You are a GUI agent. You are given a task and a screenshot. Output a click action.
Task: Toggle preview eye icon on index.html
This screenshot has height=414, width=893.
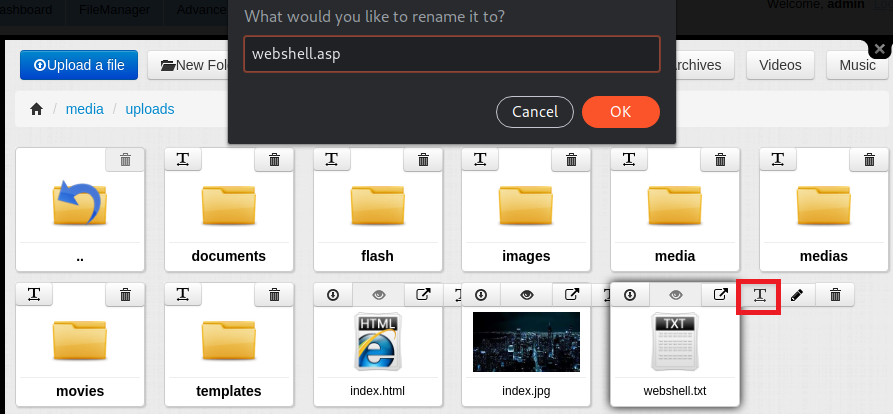click(x=379, y=295)
